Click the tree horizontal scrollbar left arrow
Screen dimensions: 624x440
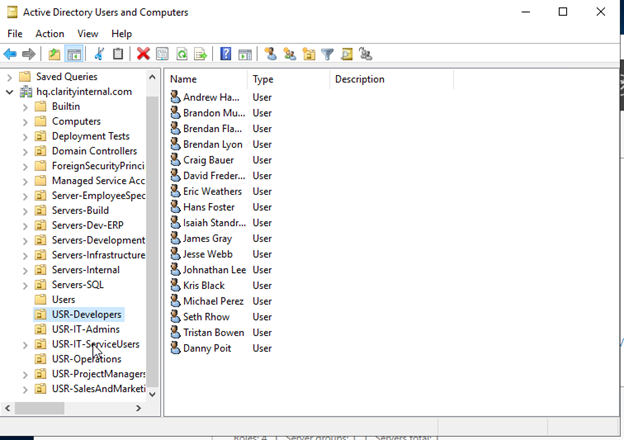pos(8,408)
